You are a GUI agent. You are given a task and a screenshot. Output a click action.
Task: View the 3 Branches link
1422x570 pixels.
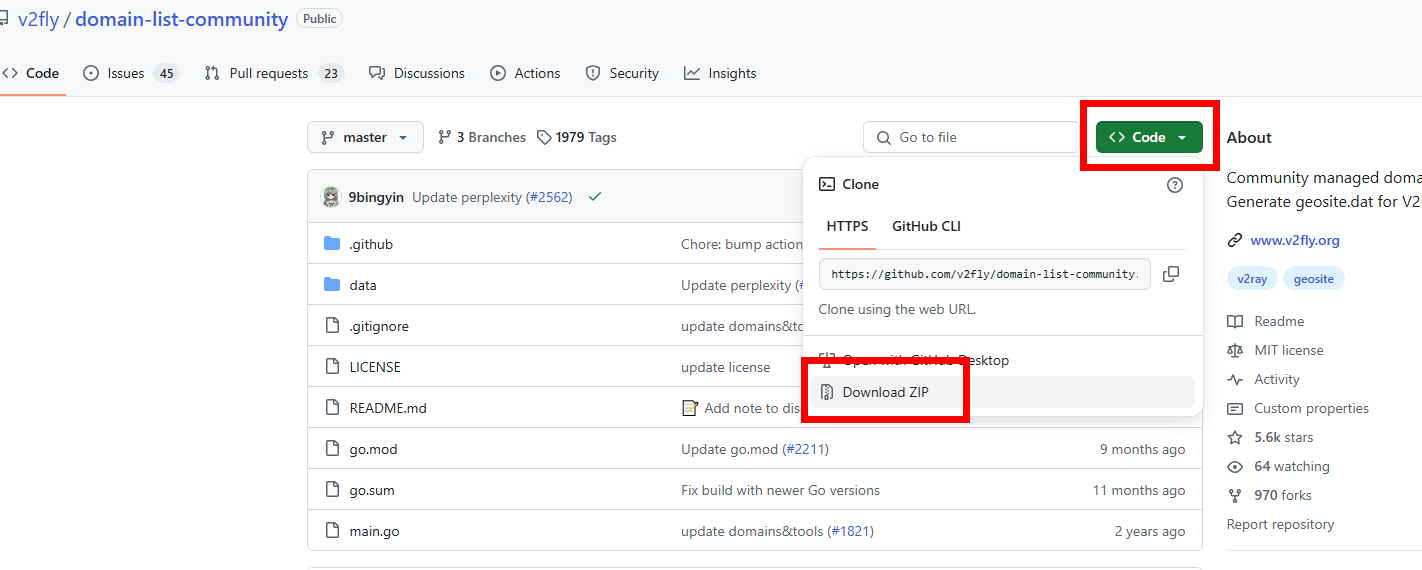click(x=481, y=137)
